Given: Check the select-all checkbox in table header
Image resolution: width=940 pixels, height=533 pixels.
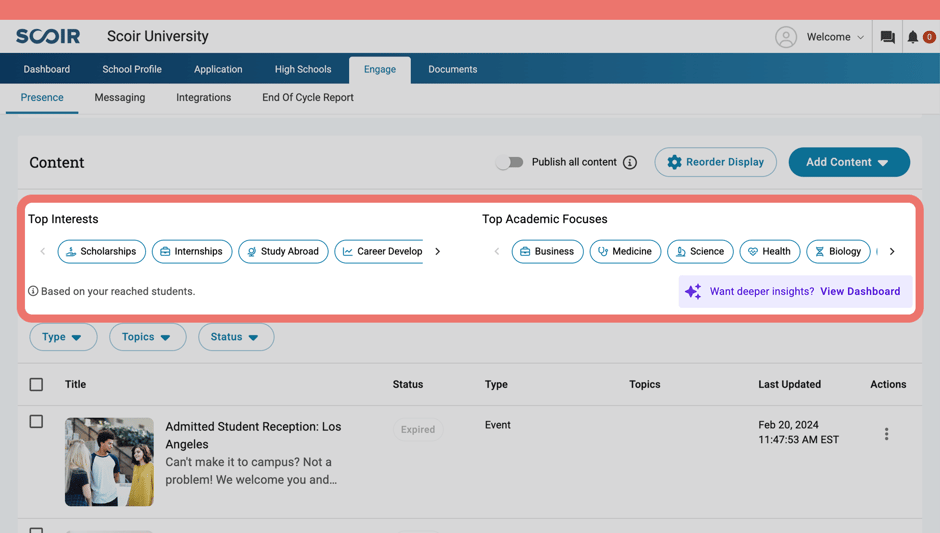Looking at the screenshot, I should 36,384.
